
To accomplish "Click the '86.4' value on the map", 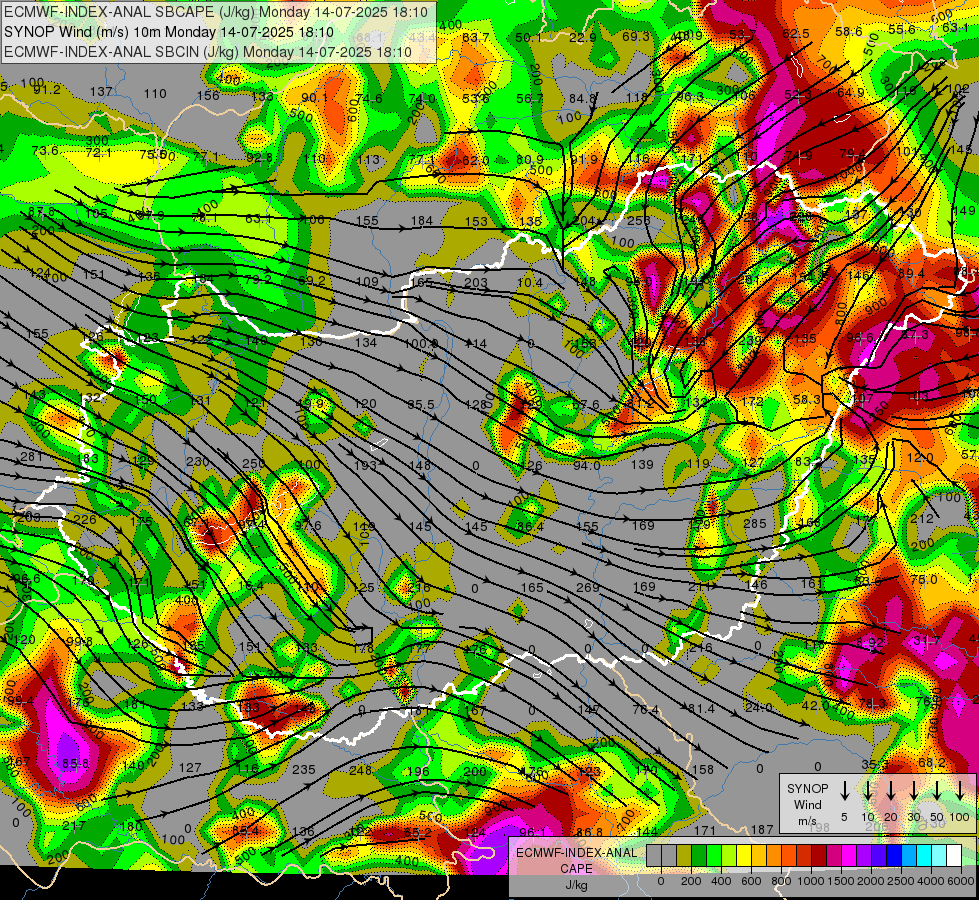I will click(529, 527).
